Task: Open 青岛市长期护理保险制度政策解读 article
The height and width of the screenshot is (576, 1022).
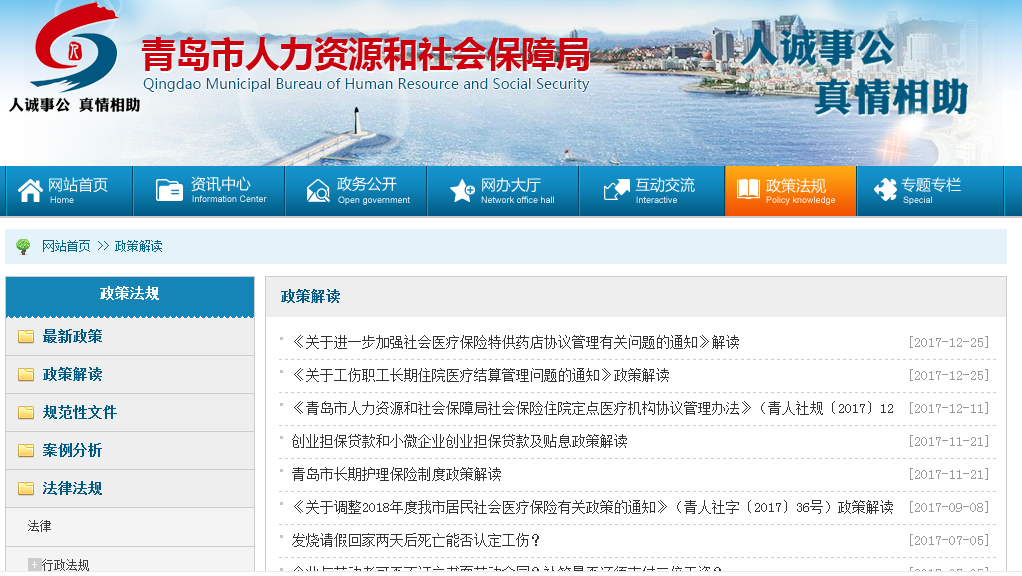Action: click(396, 474)
